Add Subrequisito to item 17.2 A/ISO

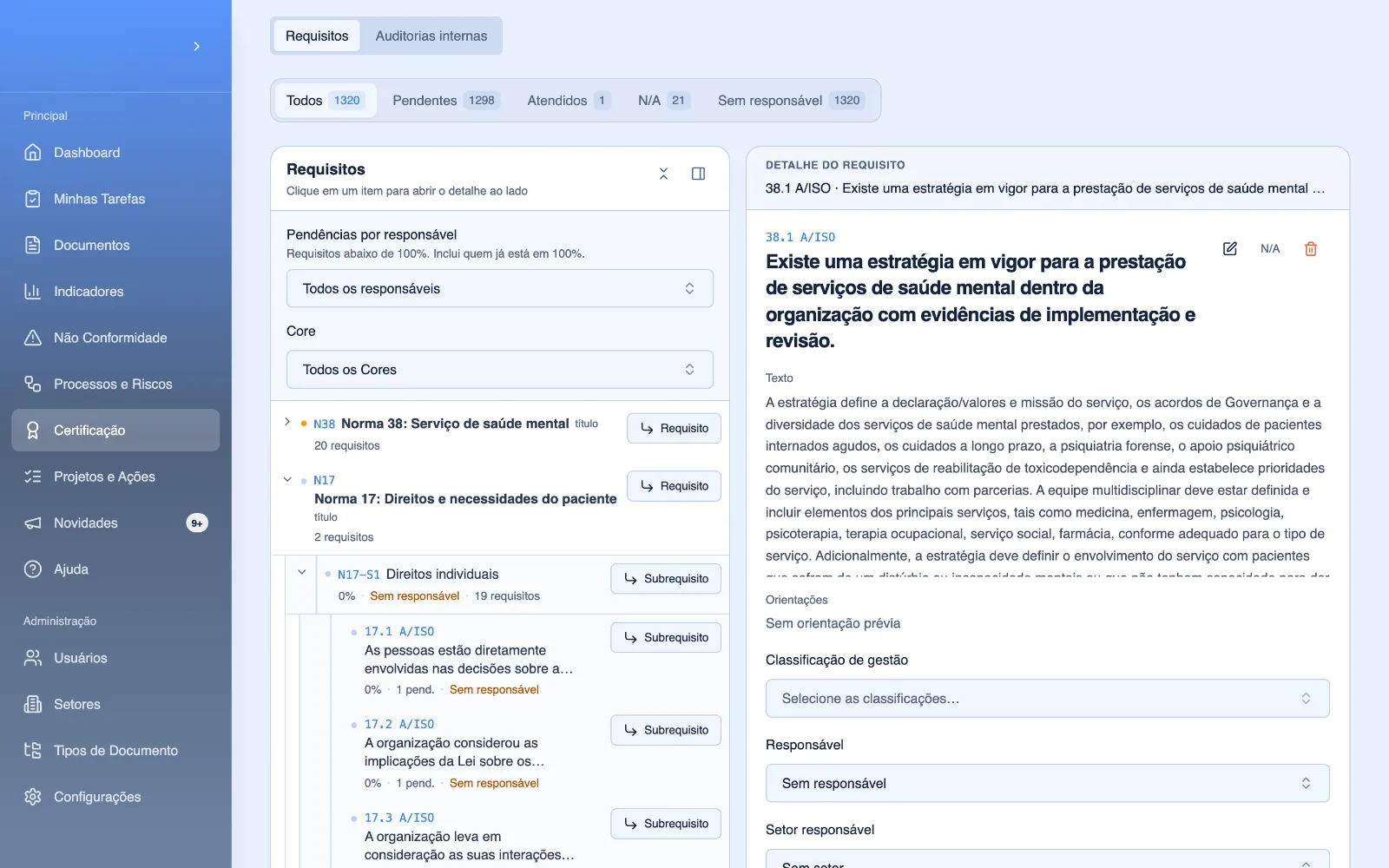666,730
